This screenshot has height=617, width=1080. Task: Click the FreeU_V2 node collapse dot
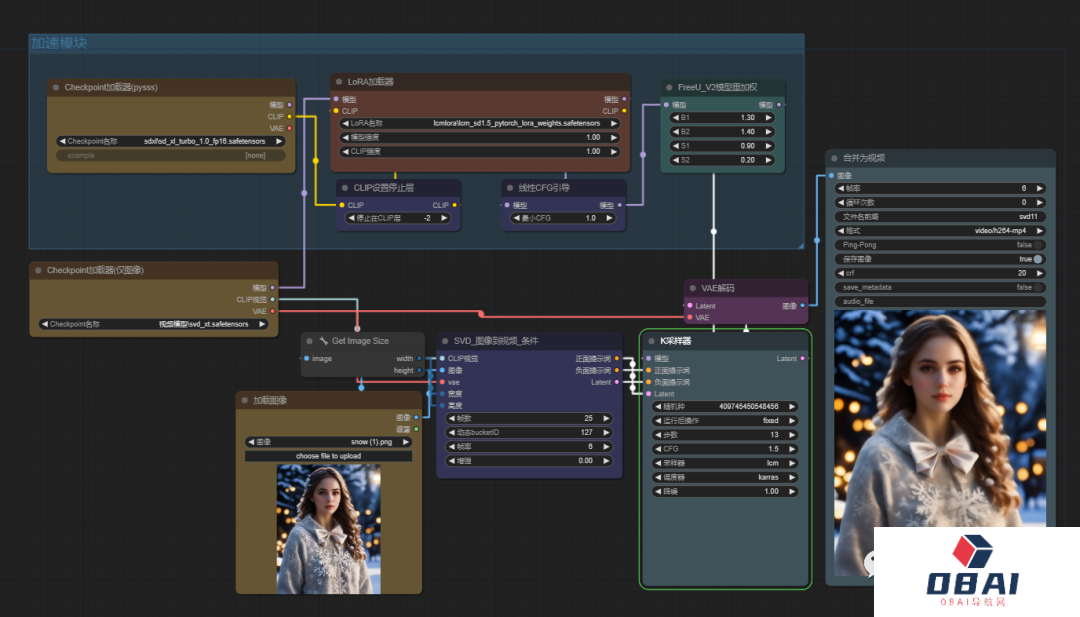click(669, 87)
